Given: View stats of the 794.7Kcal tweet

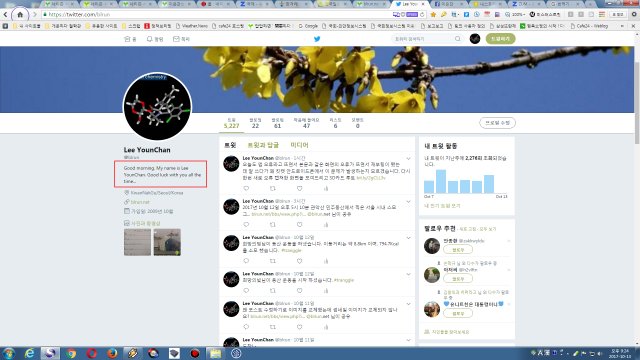Looking at the screenshot, I should coord(326,261).
